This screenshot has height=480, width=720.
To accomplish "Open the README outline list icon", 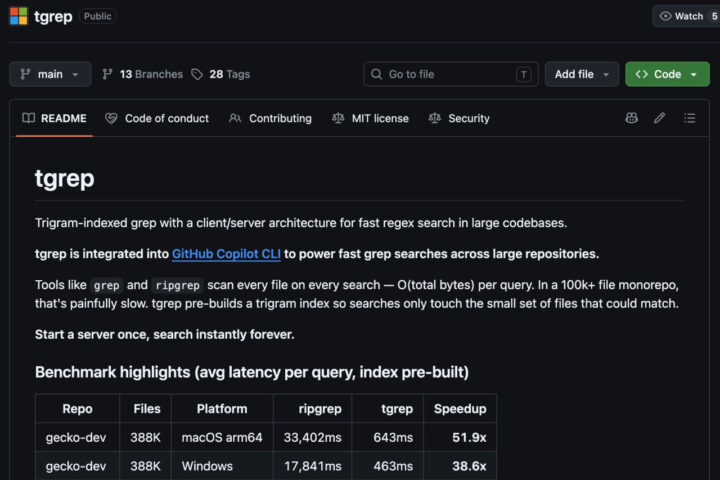I will pos(689,118).
